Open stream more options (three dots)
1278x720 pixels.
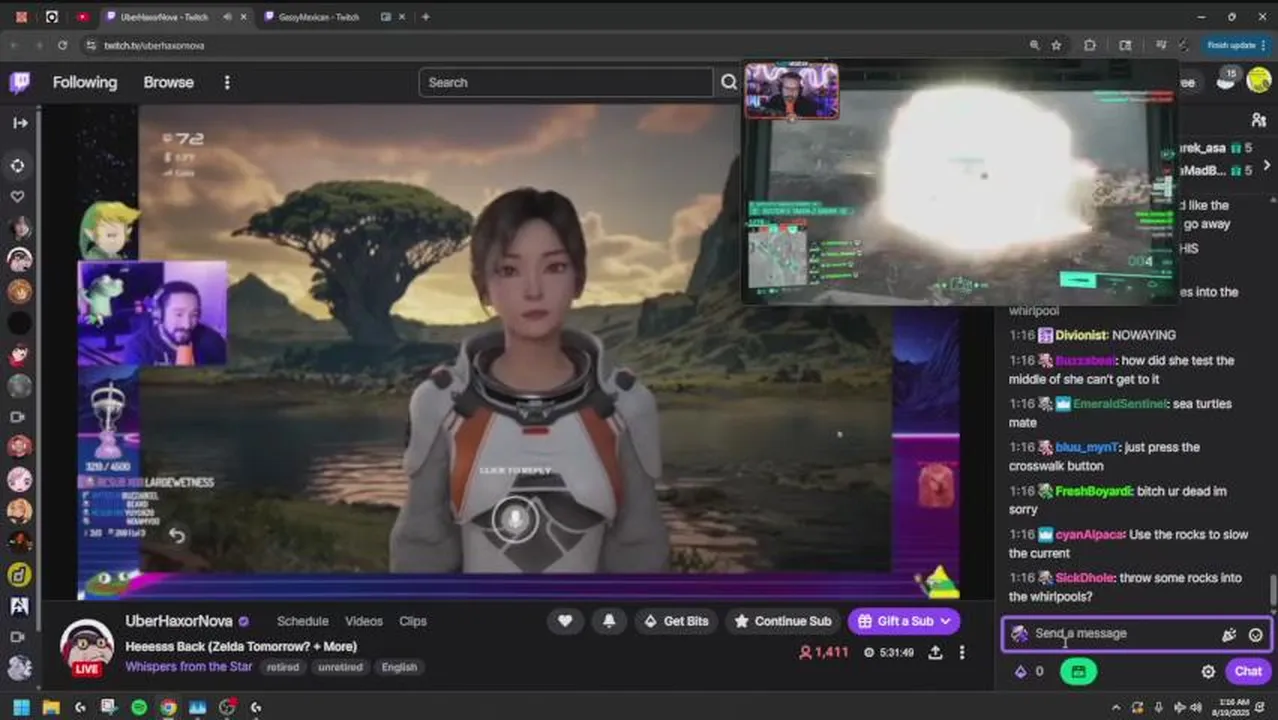coord(962,652)
